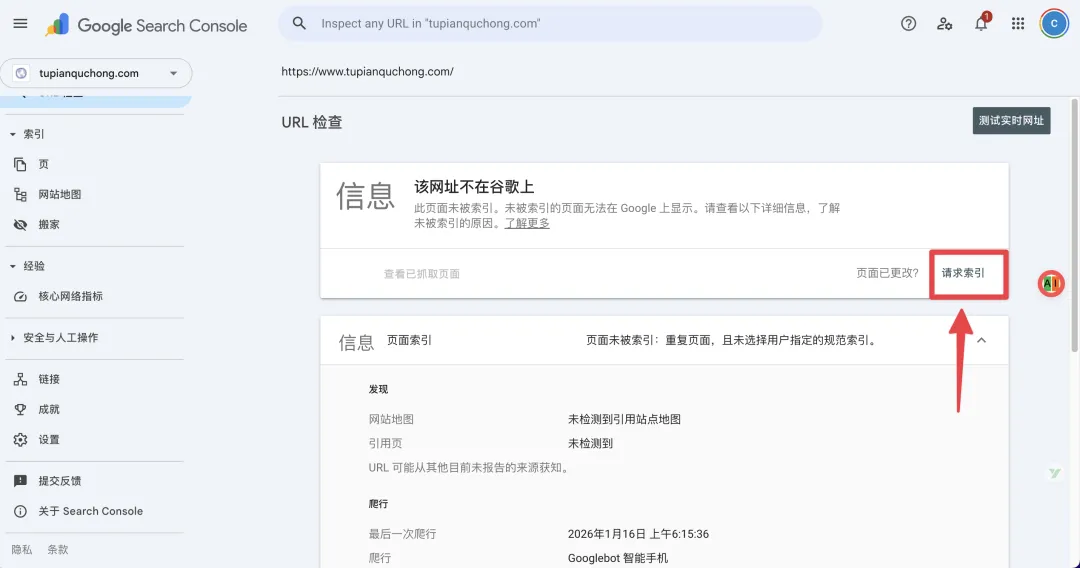Open the account profile avatar
The width and height of the screenshot is (1080, 568).
coord(1054,24)
